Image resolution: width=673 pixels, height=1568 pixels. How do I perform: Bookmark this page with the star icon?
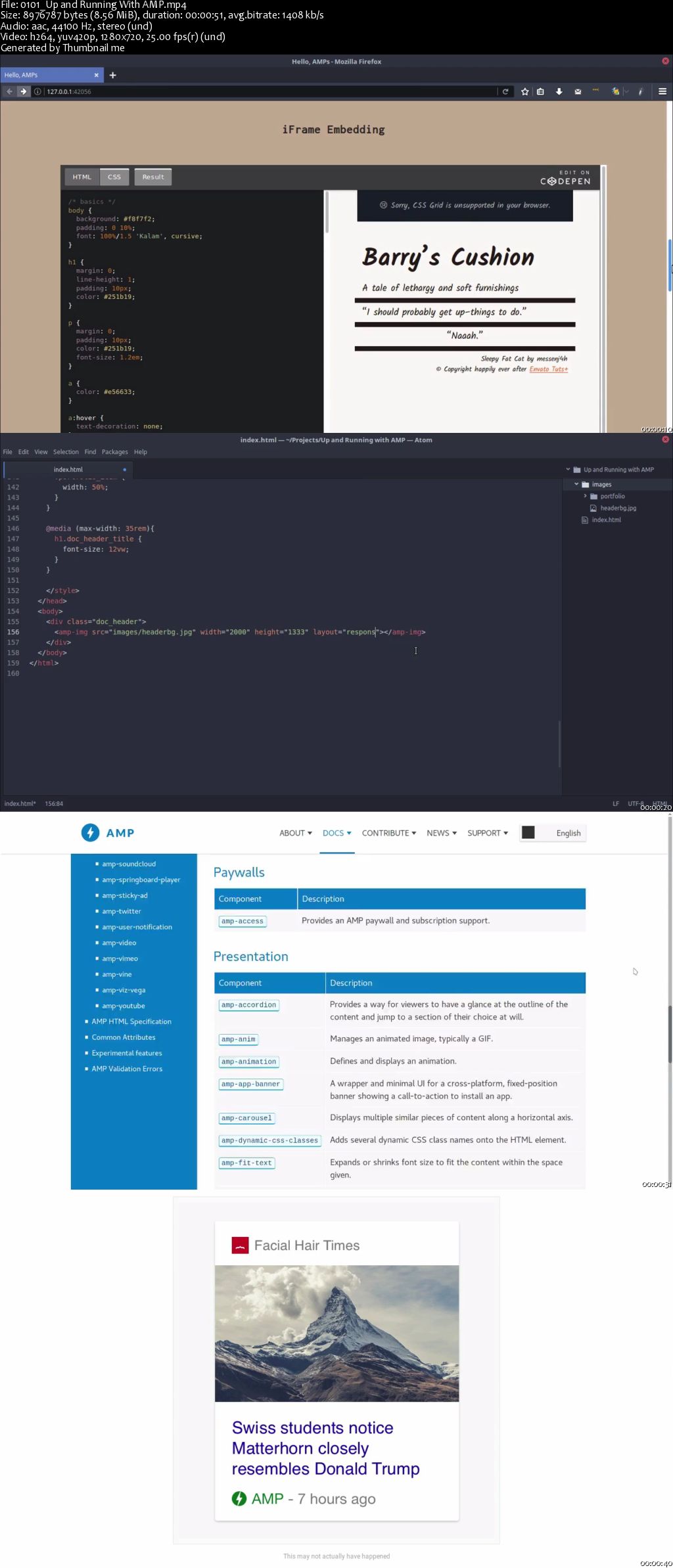(x=525, y=91)
